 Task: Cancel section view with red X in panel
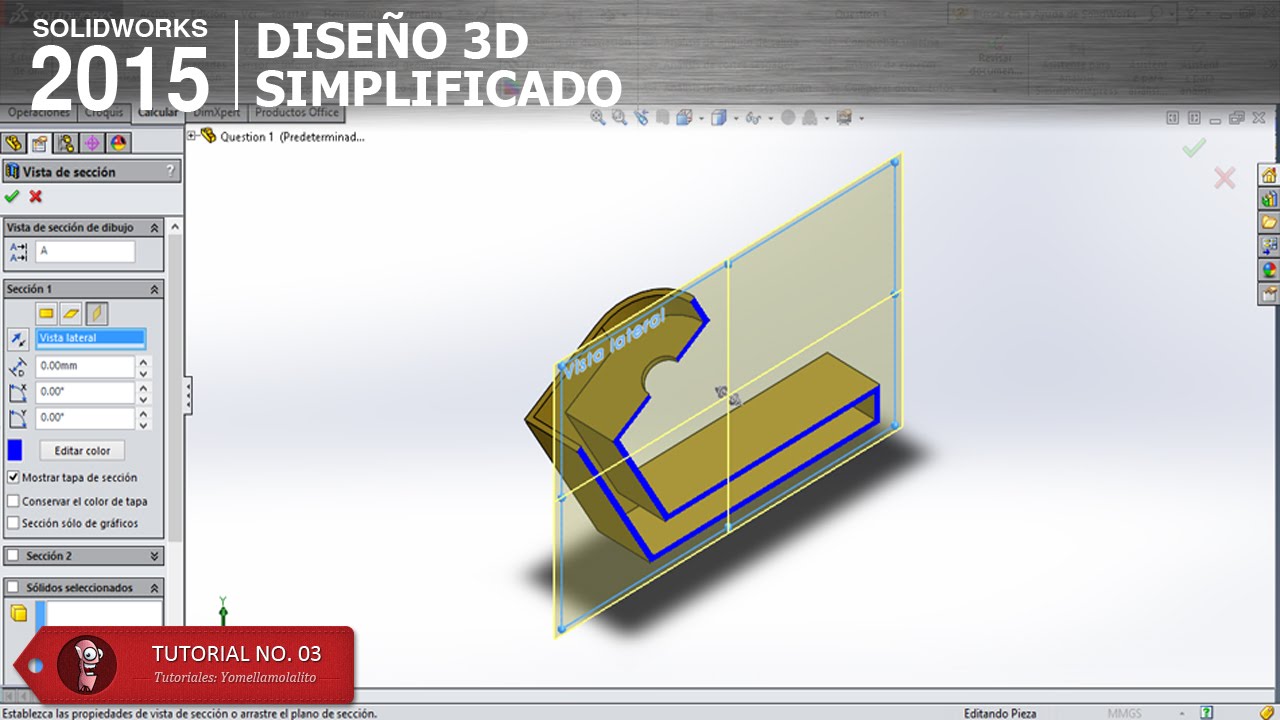pos(36,196)
